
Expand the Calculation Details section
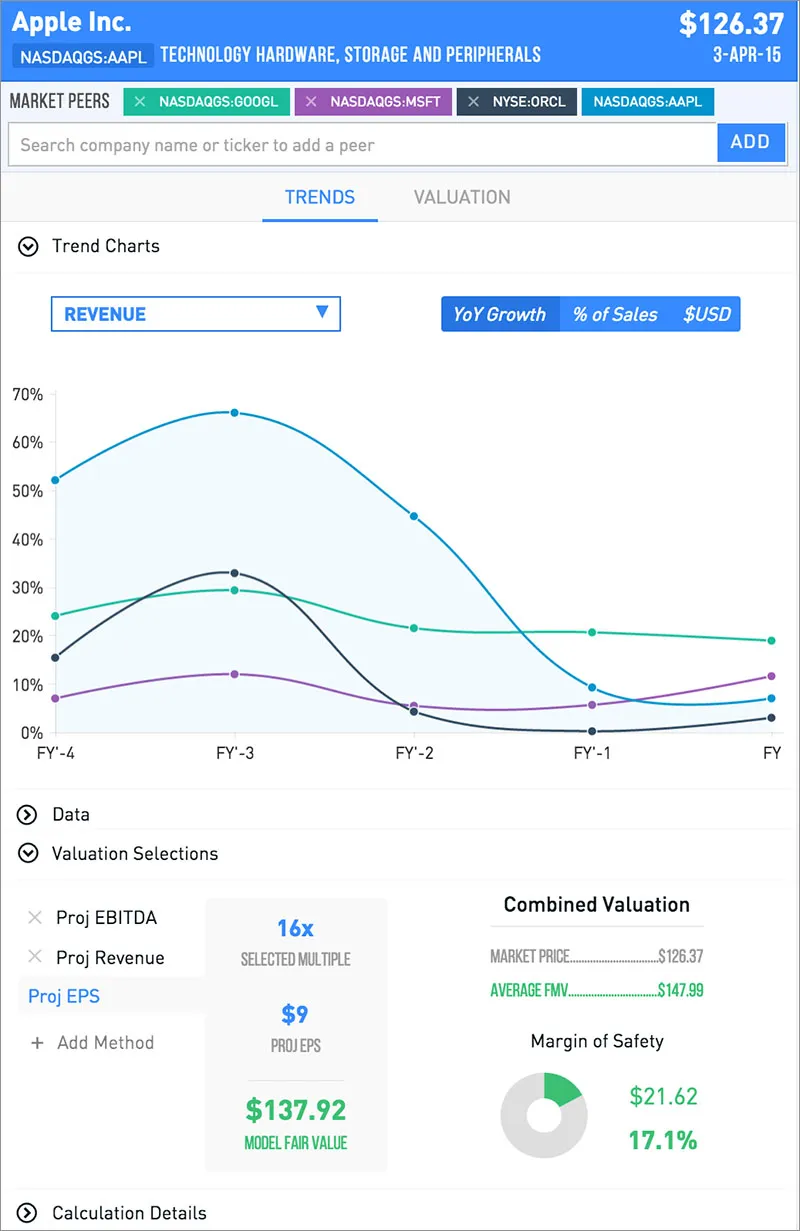[x=28, y=1212]
